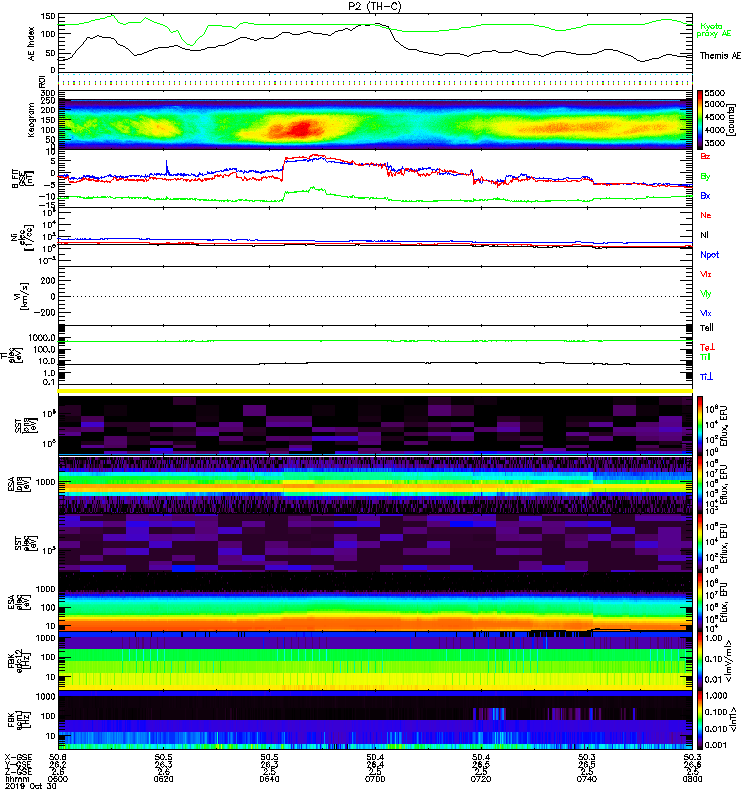The width and height of the screenshot is (750, 800).
Task: Click the 0800 time tick label
Action: click(692, 779)
